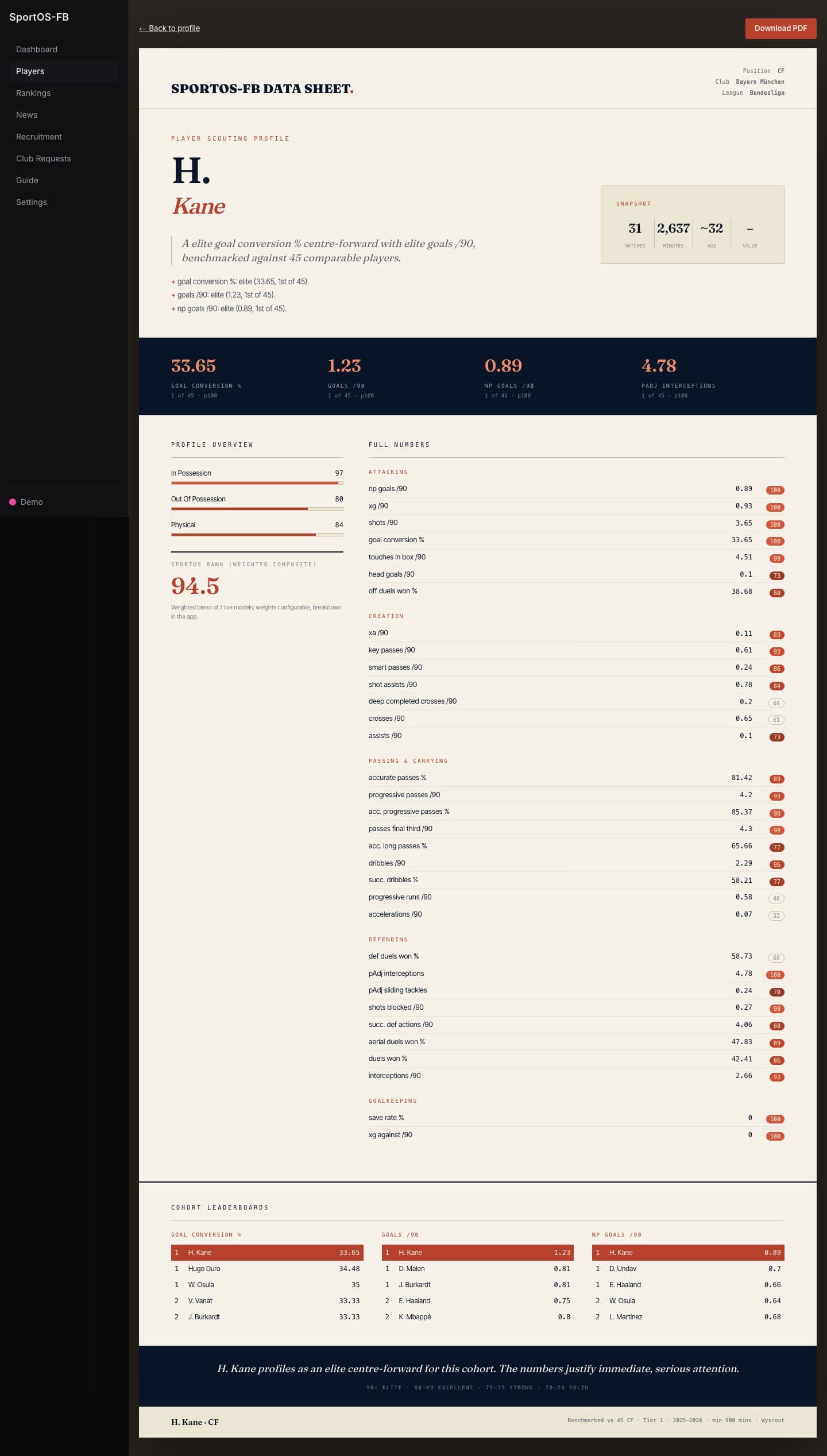Open Recruitment from the sidebar
This screenshot has height=1456, width=827.
(x=64, y=137)
